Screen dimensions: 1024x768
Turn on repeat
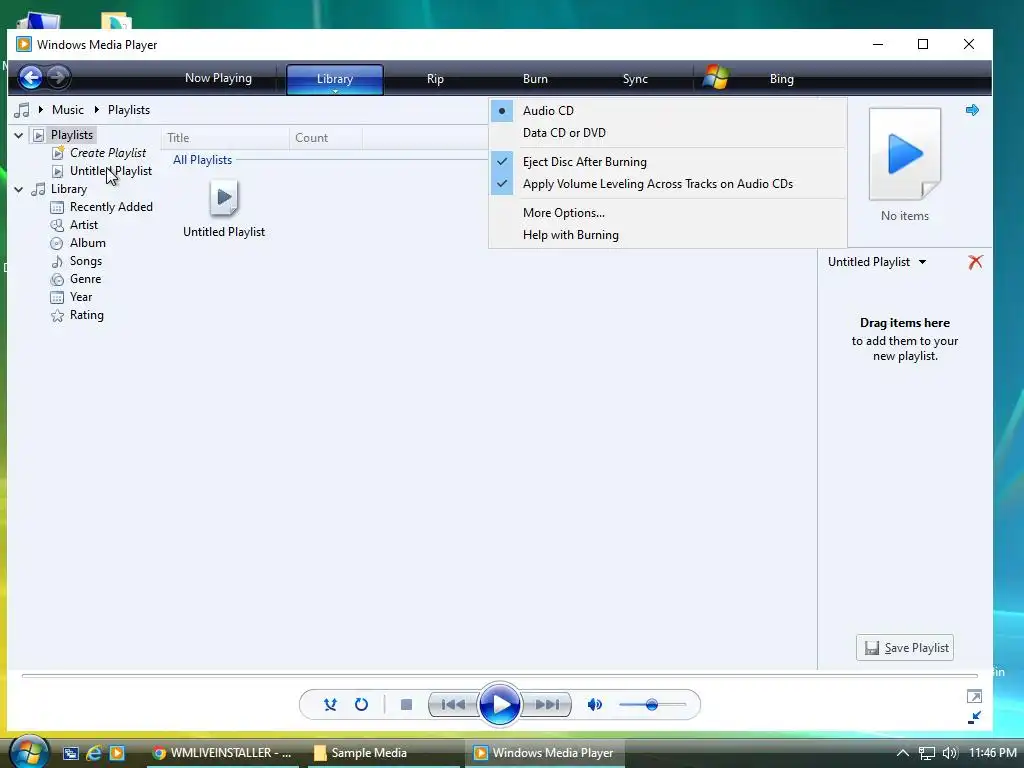click(x=361, y=705)
